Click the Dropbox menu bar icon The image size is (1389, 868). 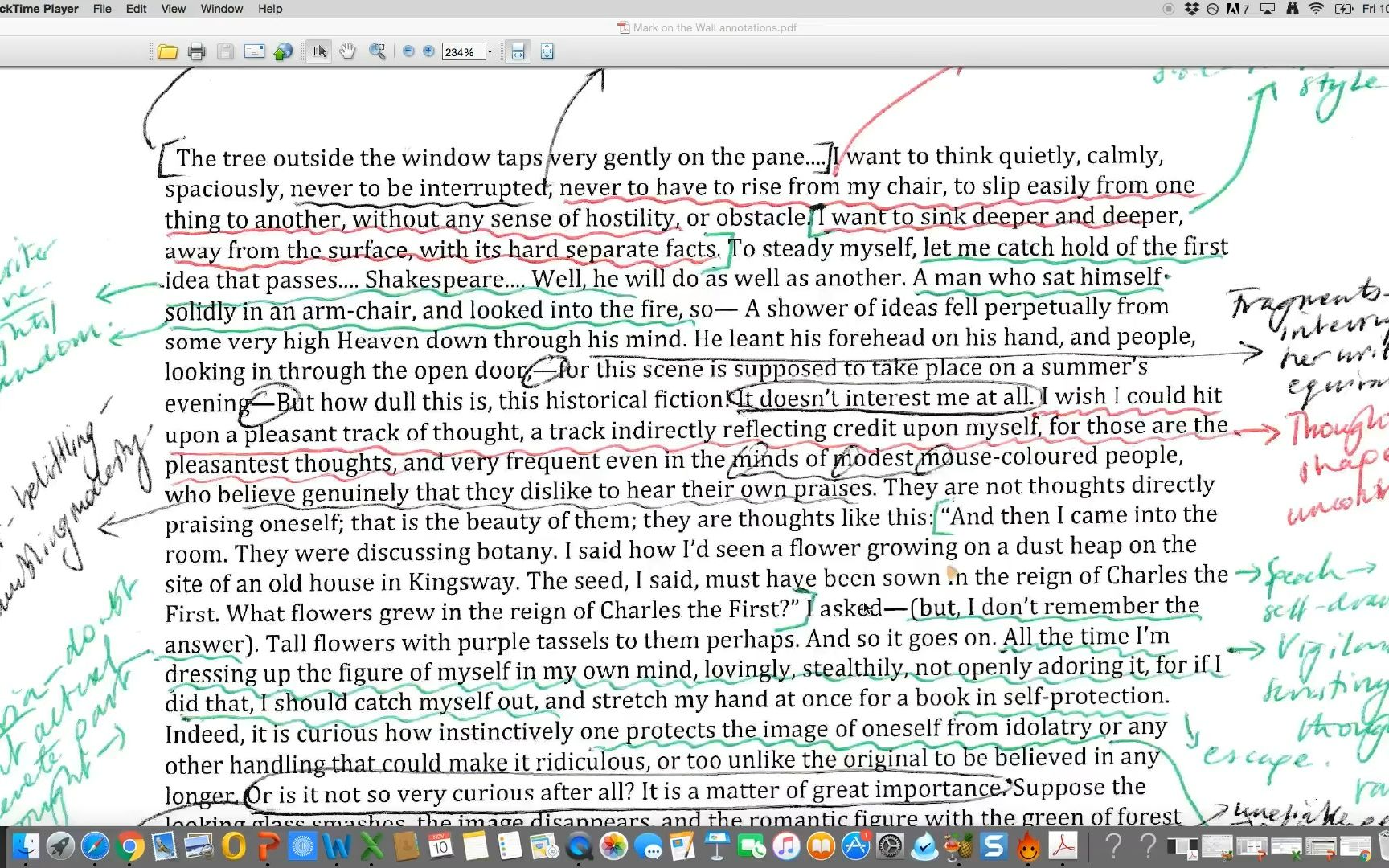coord(1192,9)
